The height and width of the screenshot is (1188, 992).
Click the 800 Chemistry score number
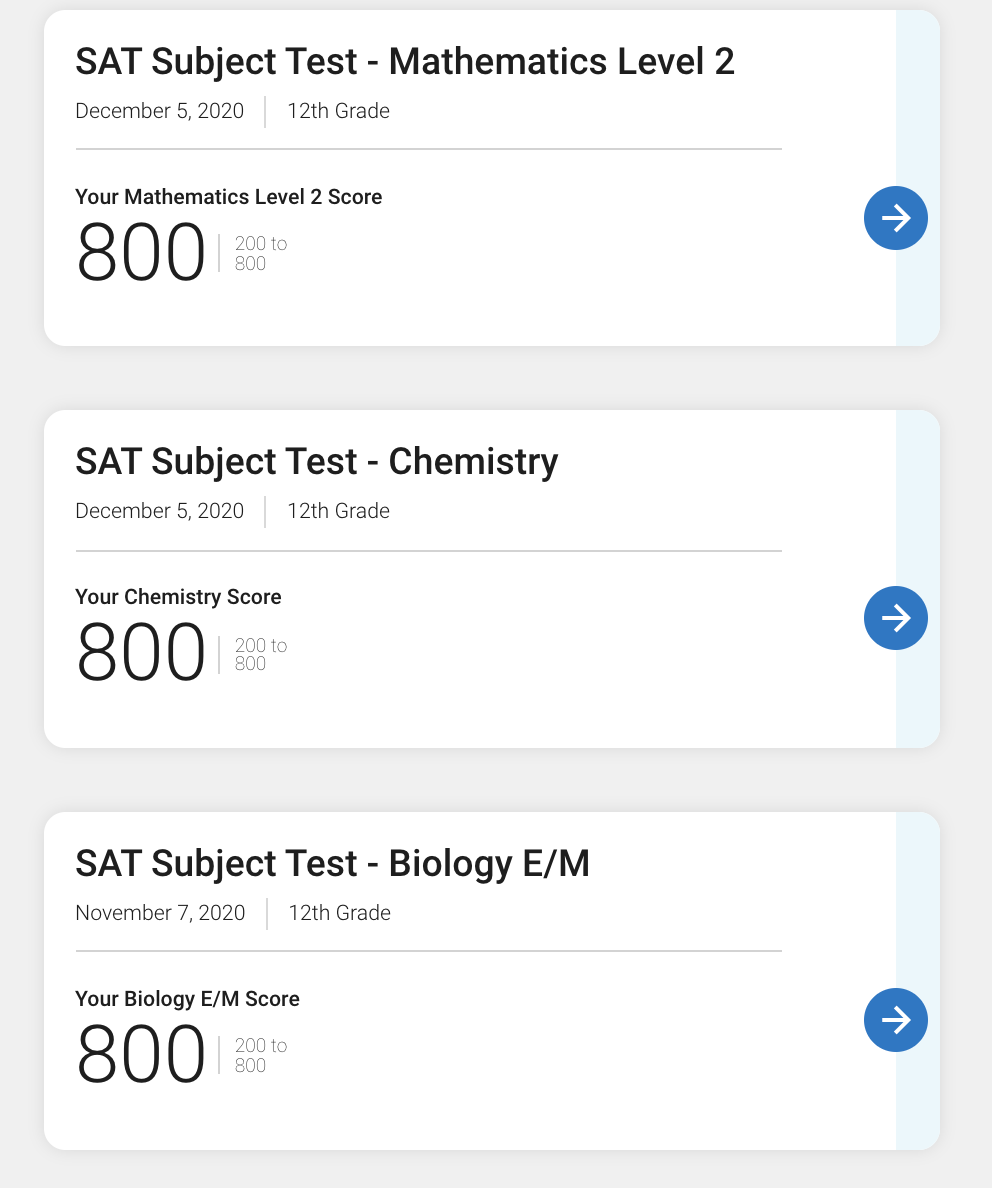[141, 652]
